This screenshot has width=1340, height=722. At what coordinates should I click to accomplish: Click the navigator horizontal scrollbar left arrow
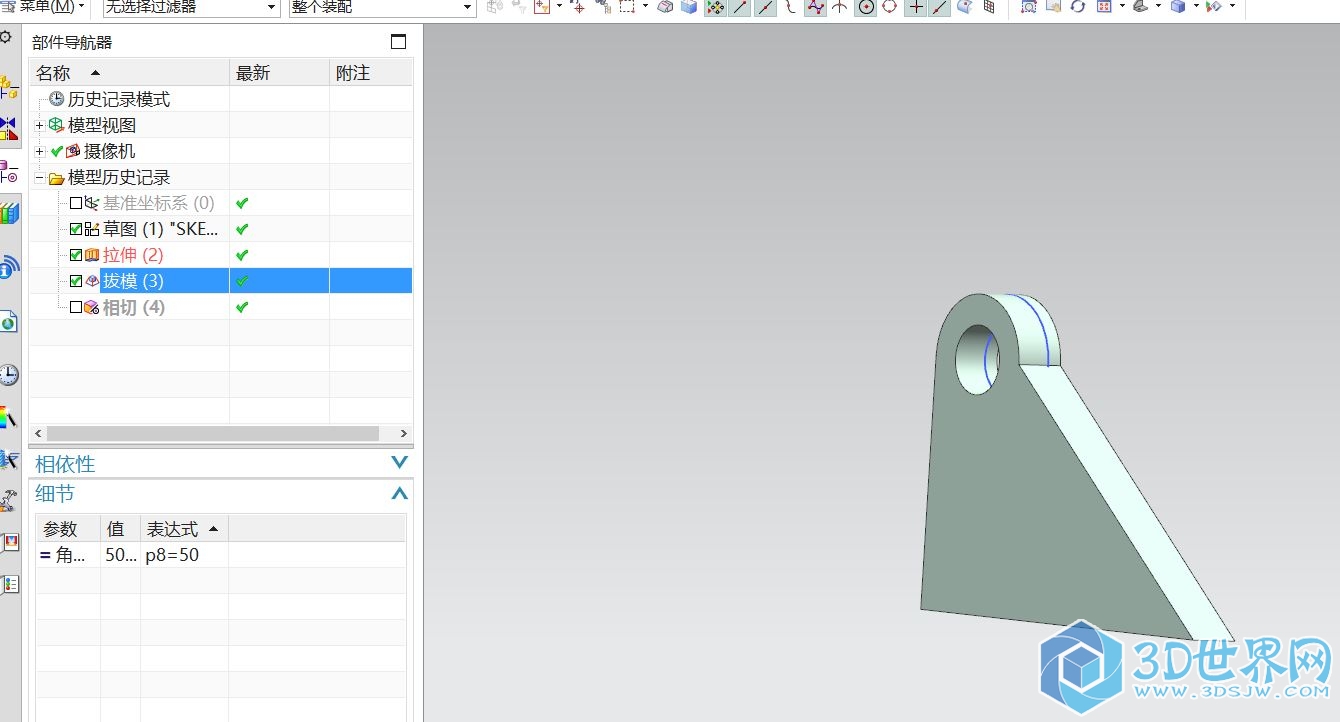click(38, 433)
